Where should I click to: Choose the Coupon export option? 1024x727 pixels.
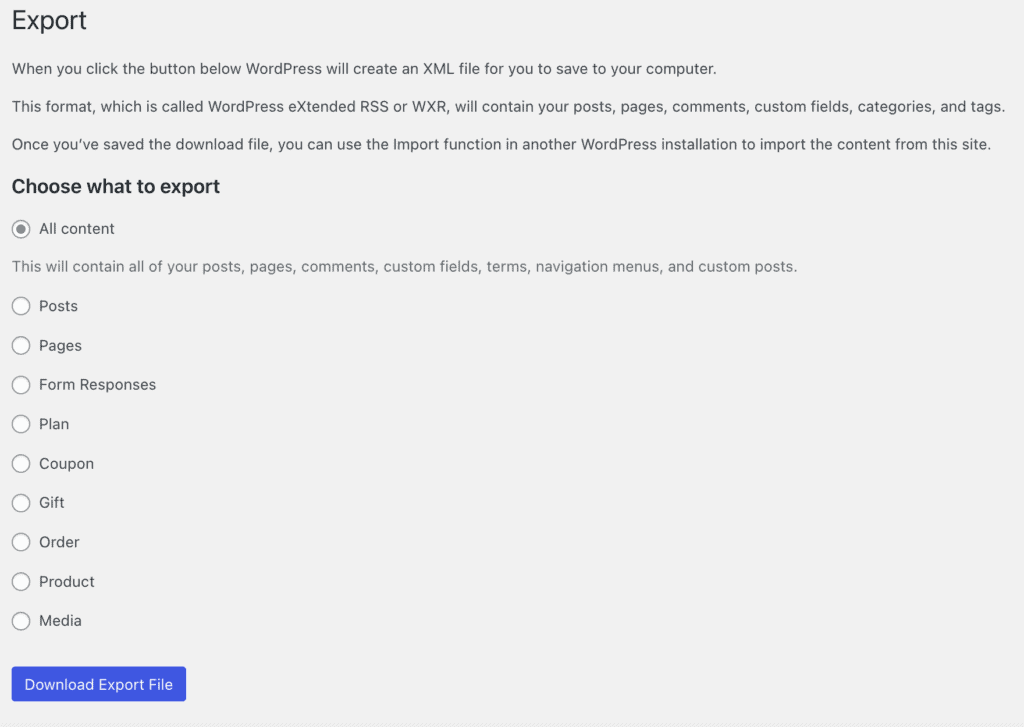point(21,464)
